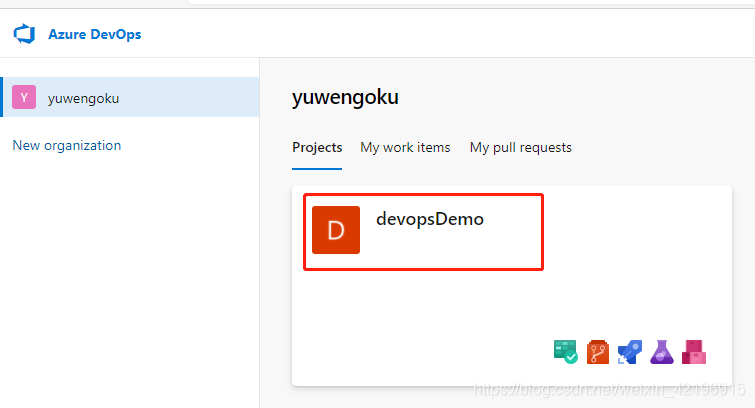Switch to the My work items tab
The height and width of the screenshot is (408, 755).
click(x=405, y=147)
